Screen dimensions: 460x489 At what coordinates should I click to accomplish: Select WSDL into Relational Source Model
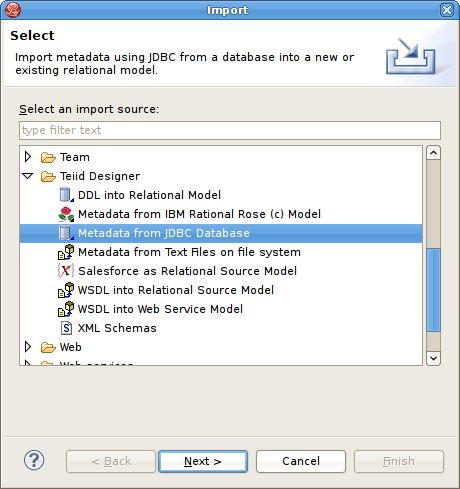point(176,290)
